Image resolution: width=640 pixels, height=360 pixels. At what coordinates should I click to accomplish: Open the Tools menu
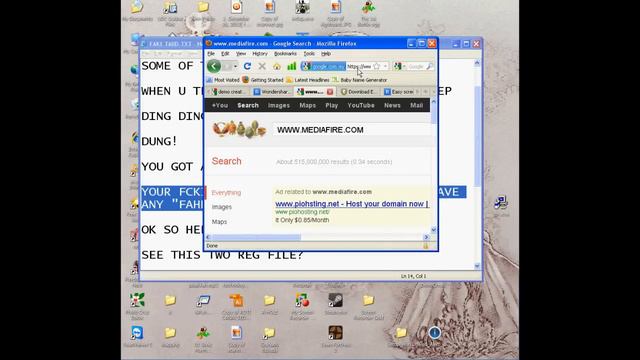[x=309, y=54]
